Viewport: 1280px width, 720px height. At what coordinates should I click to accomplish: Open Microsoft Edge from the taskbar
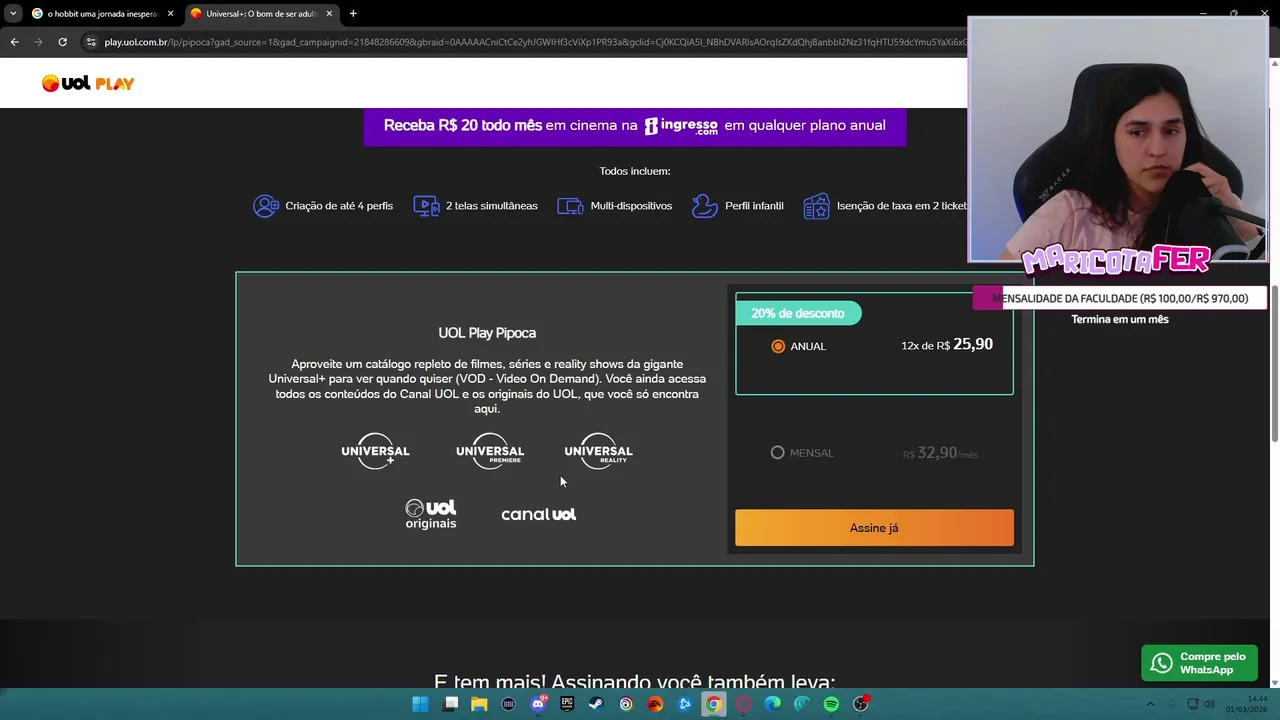click(772, 704)
